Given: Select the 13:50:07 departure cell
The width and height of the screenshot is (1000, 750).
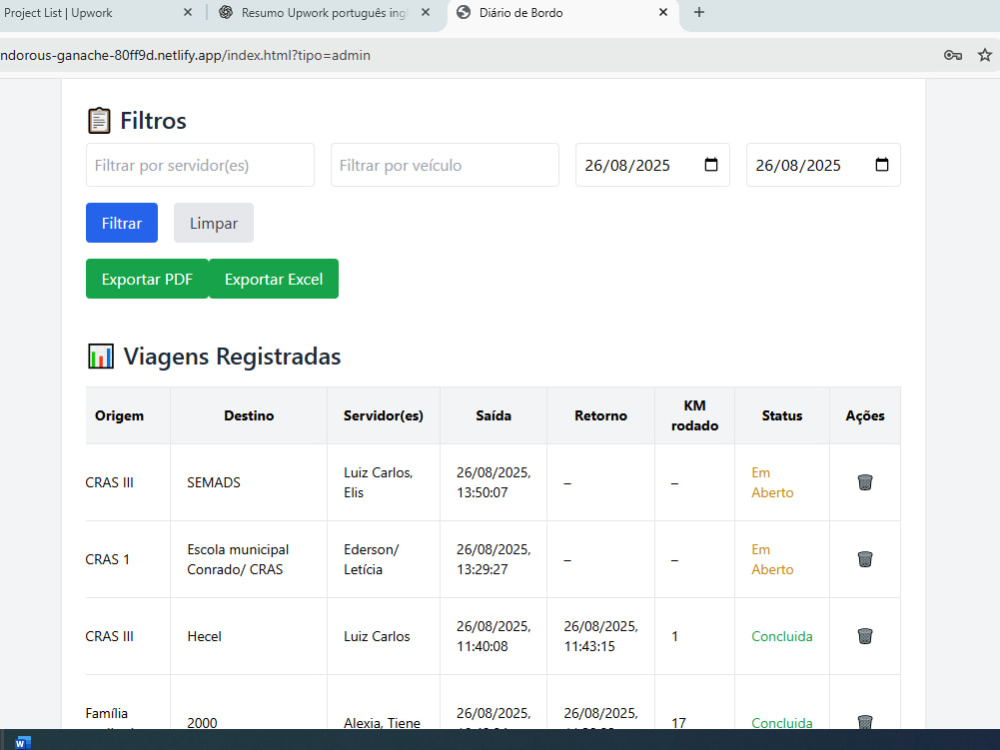Looking at the screenshot, I should [493, 483].
